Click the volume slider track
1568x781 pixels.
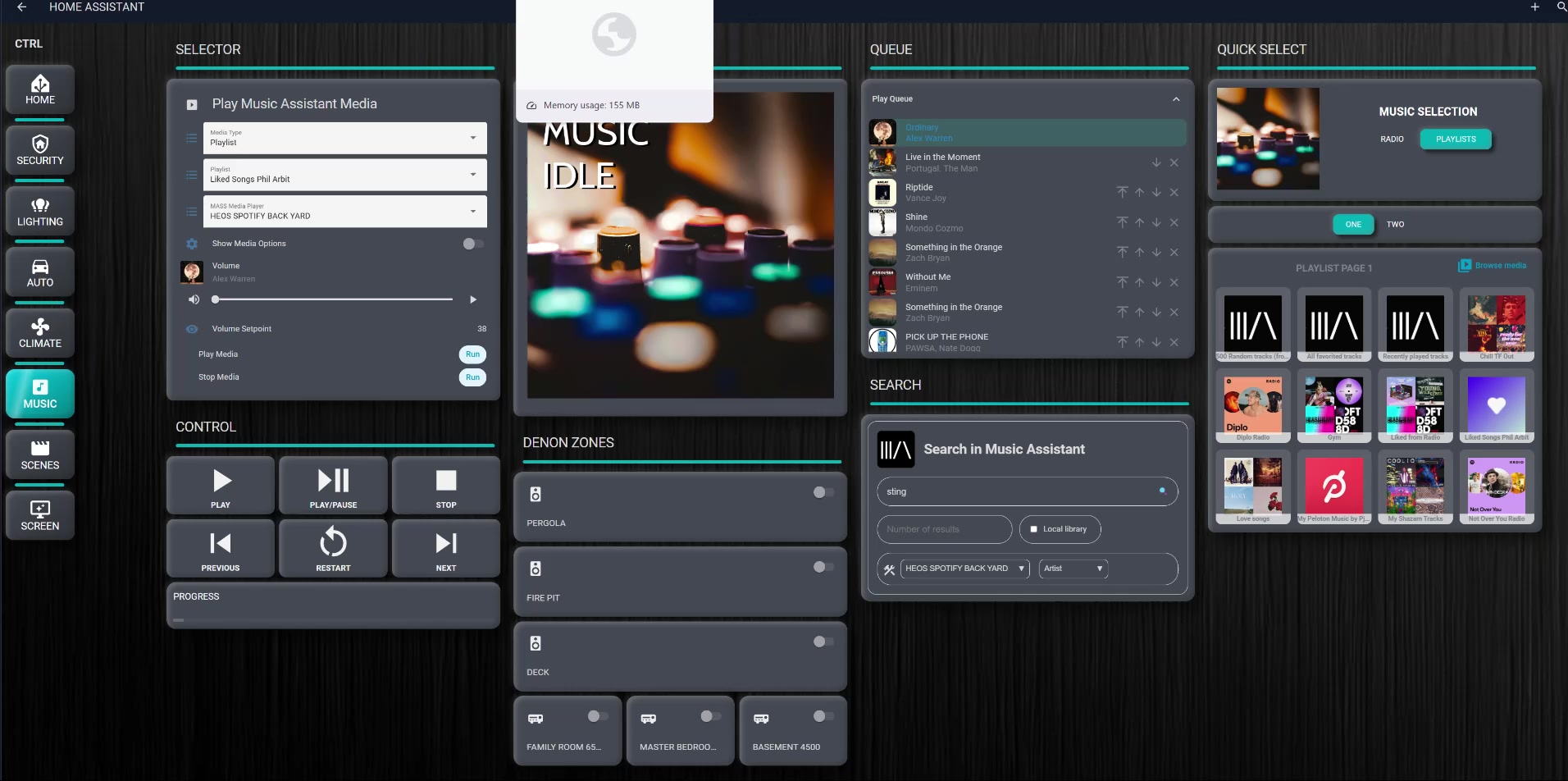(x=333, y=299)
